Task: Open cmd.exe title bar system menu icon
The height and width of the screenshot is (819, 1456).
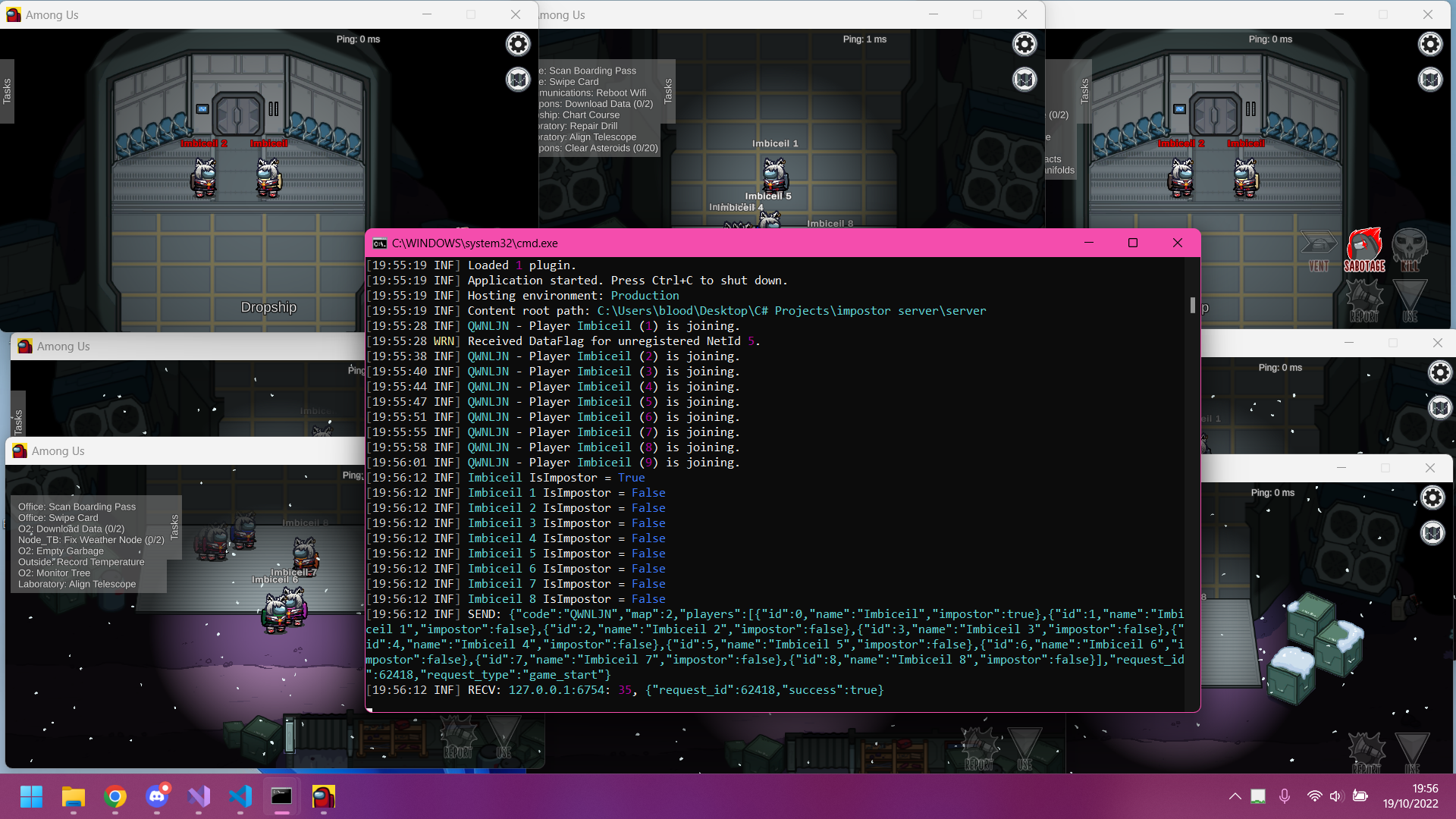Action: (x=380, y=243)
